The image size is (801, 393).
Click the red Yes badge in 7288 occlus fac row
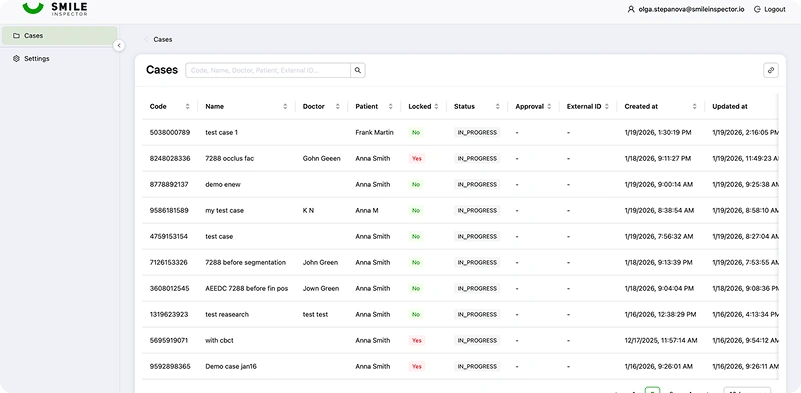point(417,158)
